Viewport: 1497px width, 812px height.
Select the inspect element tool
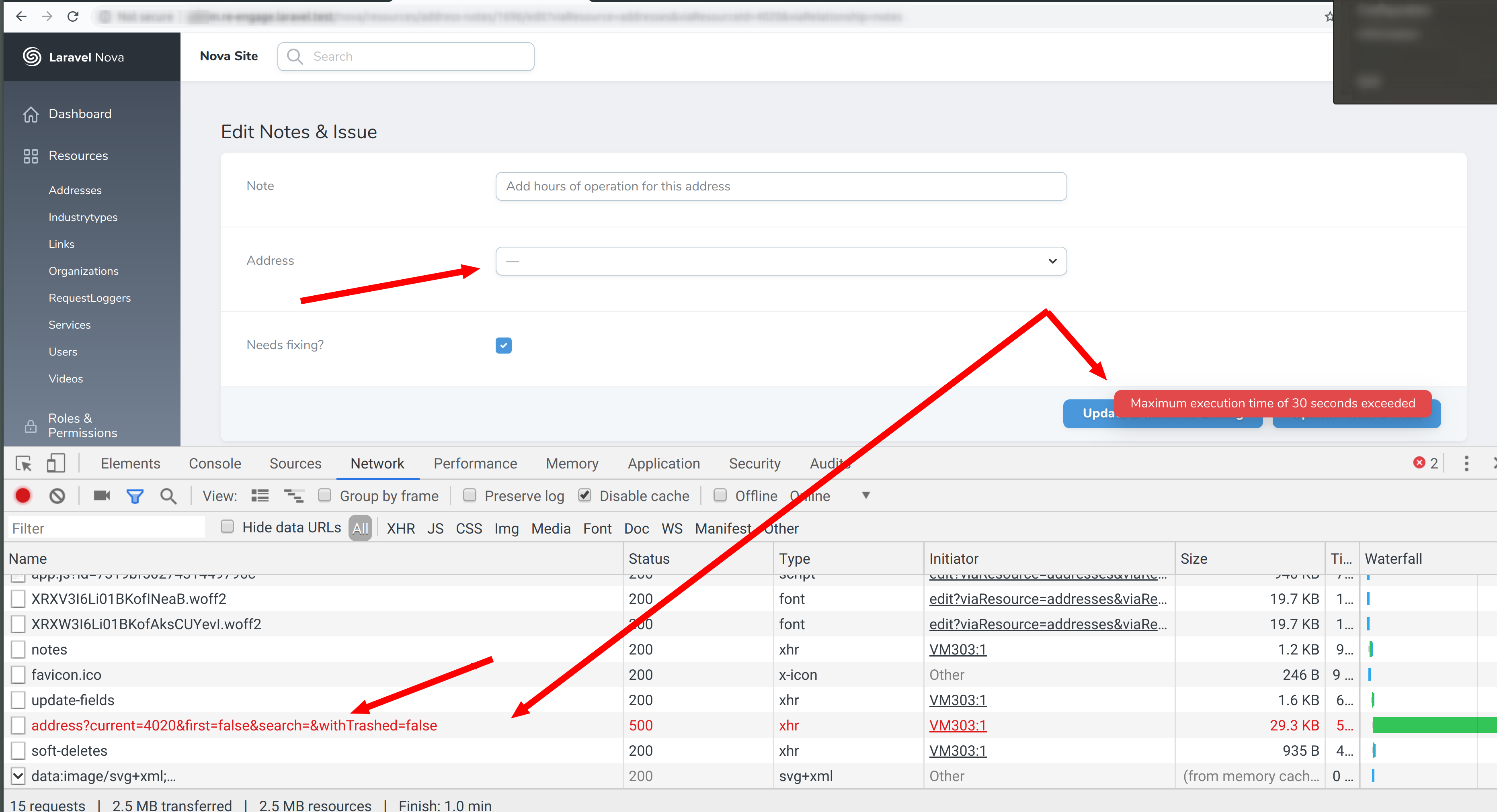[x=23, y=463]
